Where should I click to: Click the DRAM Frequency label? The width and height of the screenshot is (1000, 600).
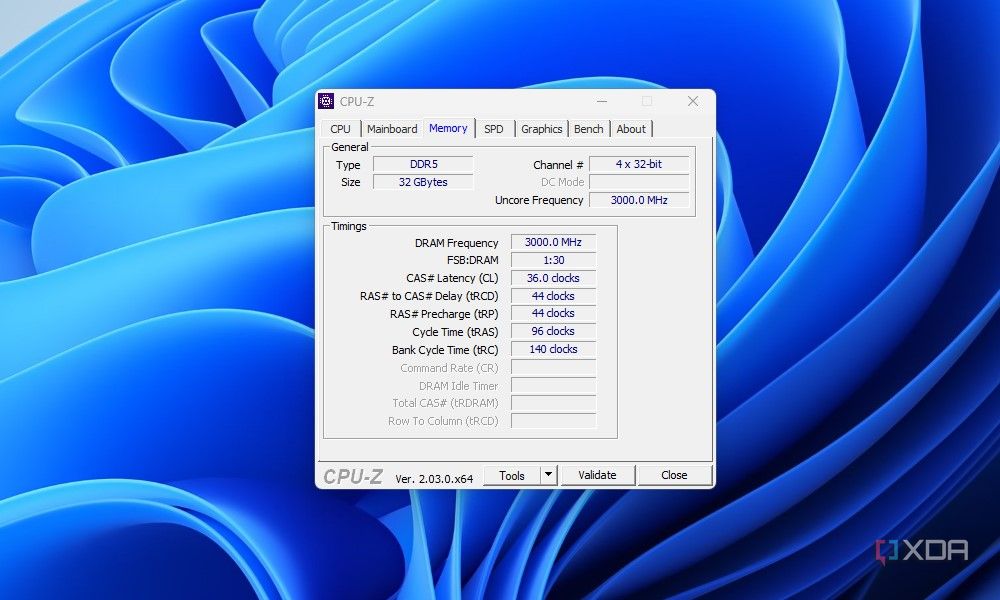point(457,243)
